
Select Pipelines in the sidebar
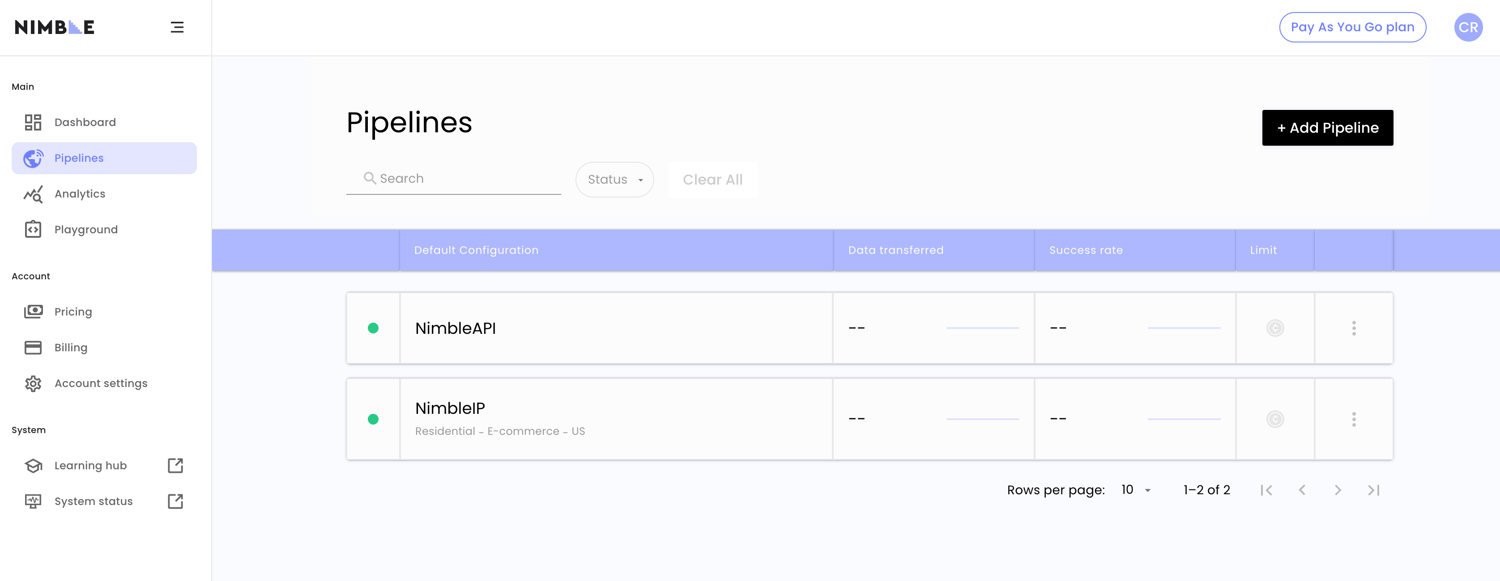coord(104,158)
